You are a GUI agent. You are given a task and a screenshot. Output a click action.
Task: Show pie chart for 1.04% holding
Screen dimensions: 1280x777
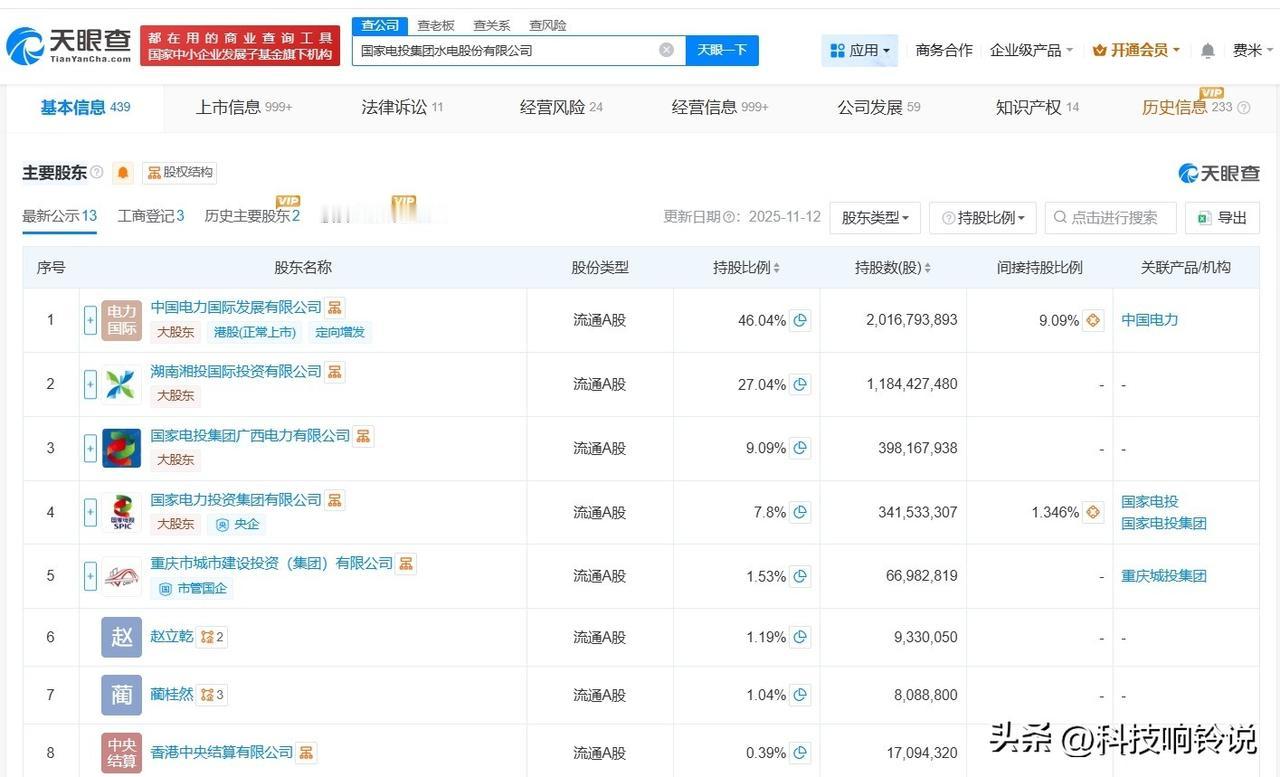[800, 695]
